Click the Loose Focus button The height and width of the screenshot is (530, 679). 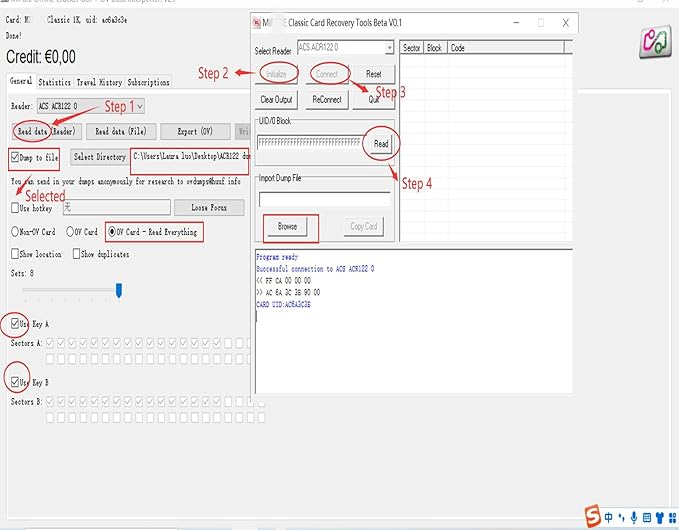209,207
